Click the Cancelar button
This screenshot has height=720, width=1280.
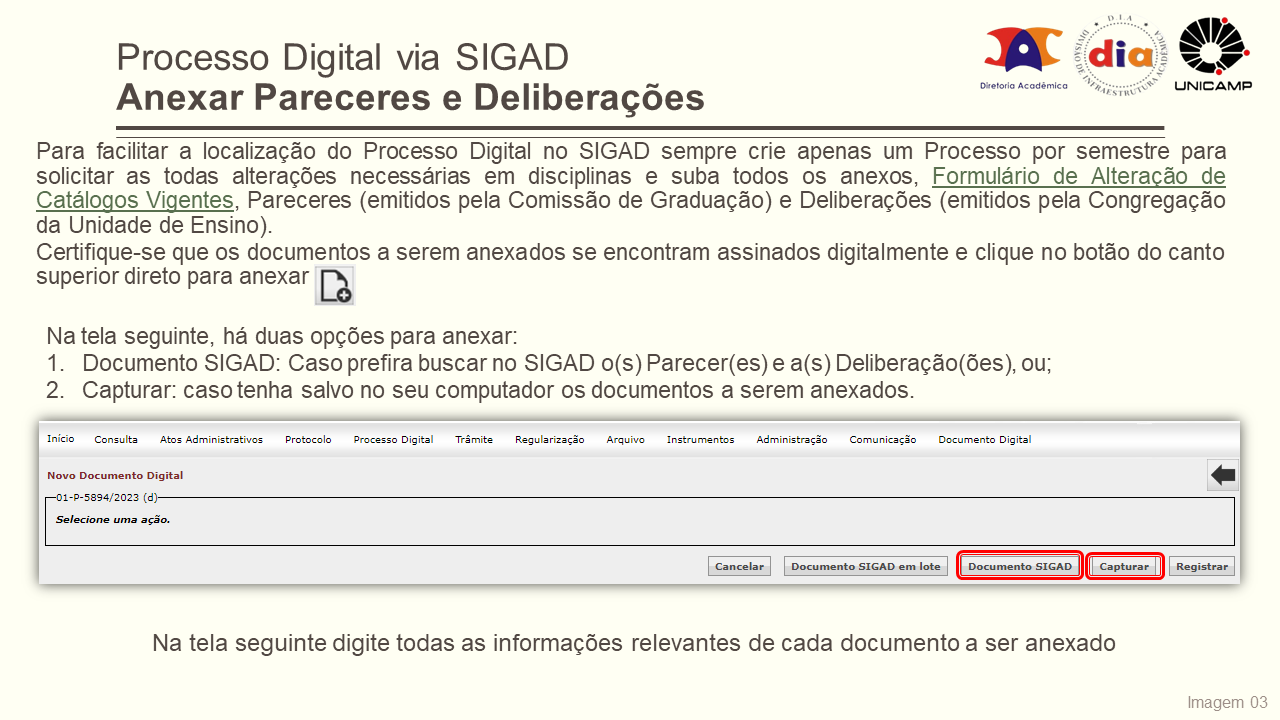[740, 566]
